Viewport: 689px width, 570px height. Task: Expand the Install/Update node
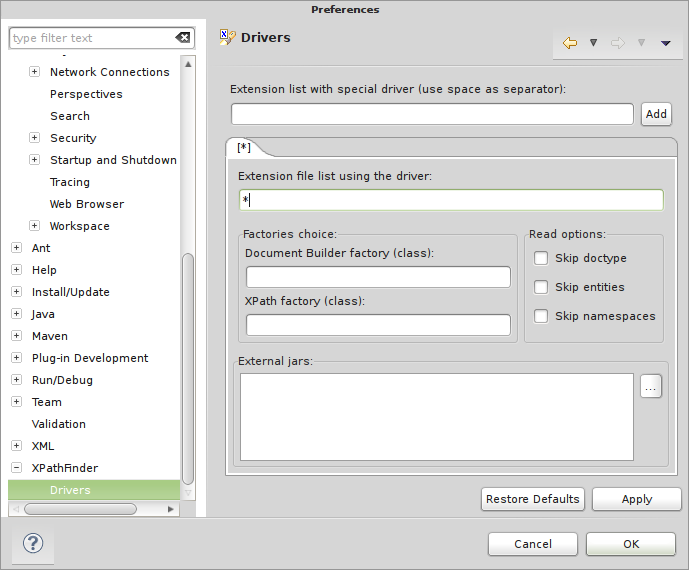(x=16, y=291)
